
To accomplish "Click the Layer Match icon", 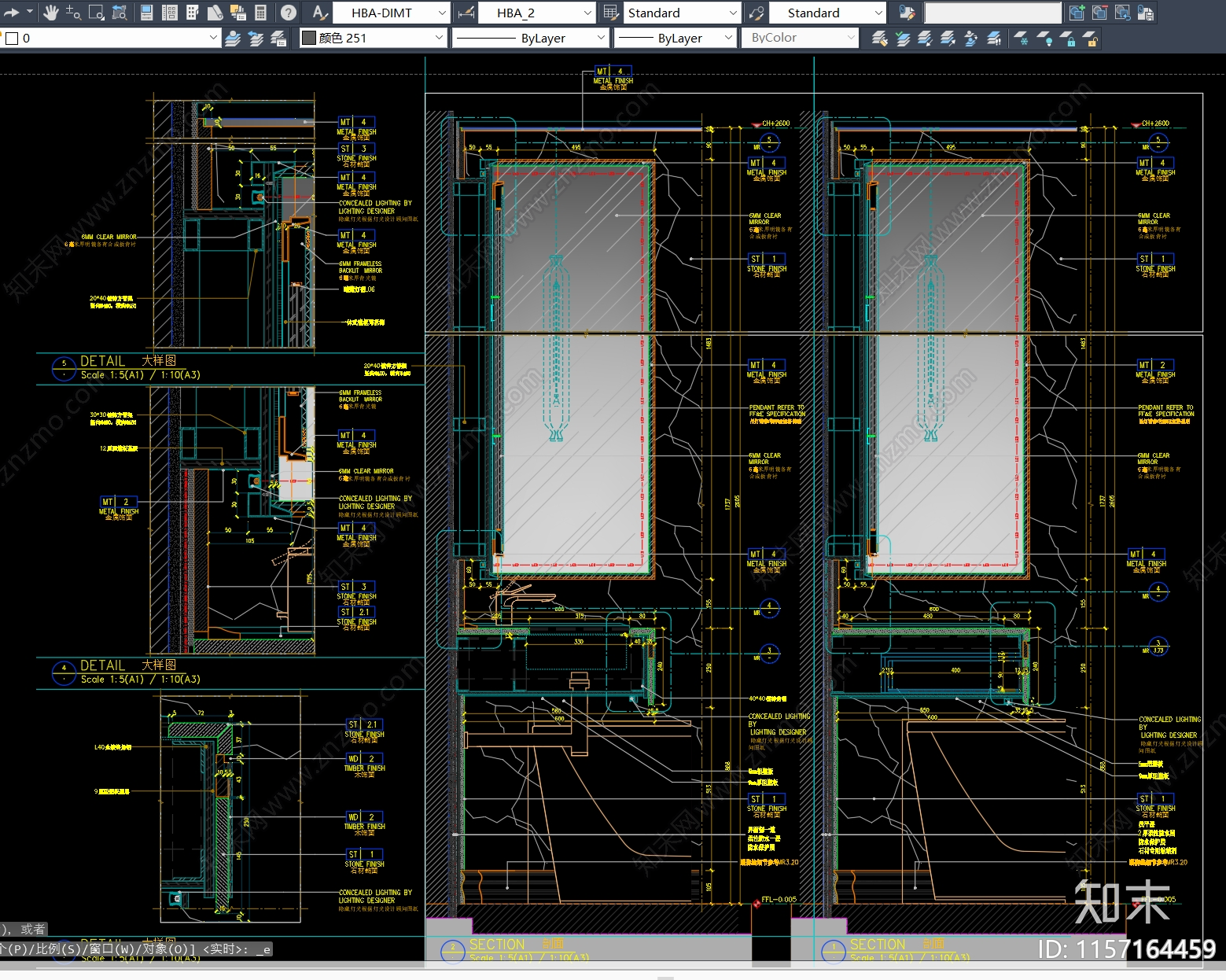I will [x=879, y=38].
